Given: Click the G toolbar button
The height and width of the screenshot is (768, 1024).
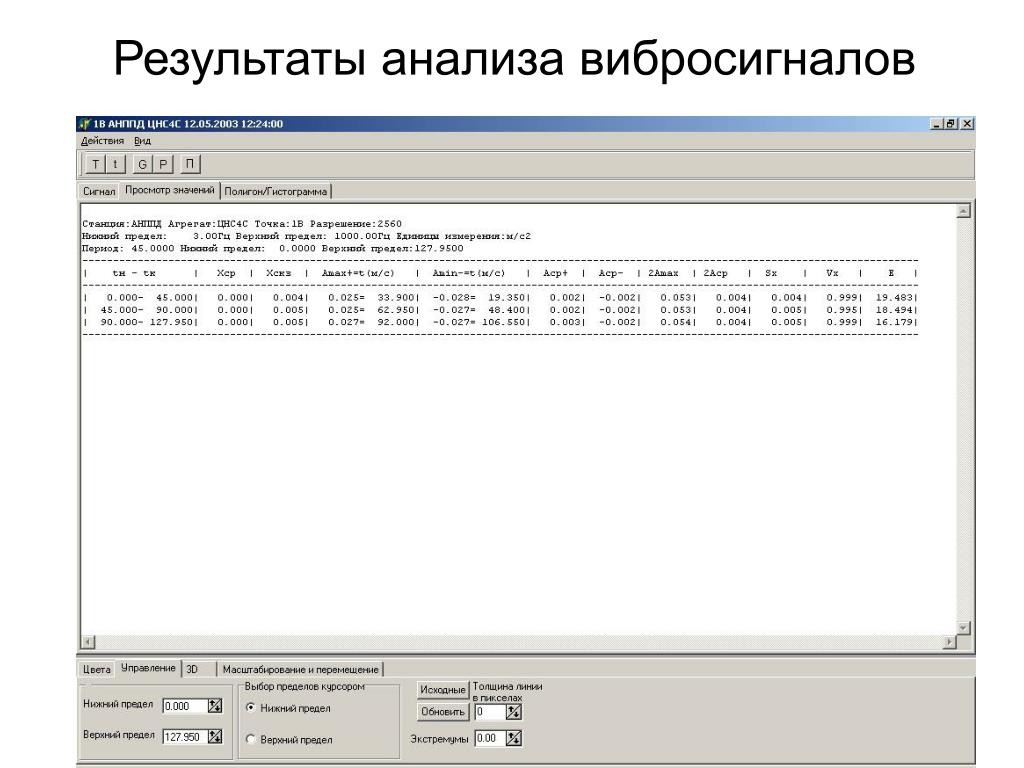Looking at the screenshot, I should tap(142, 164).
